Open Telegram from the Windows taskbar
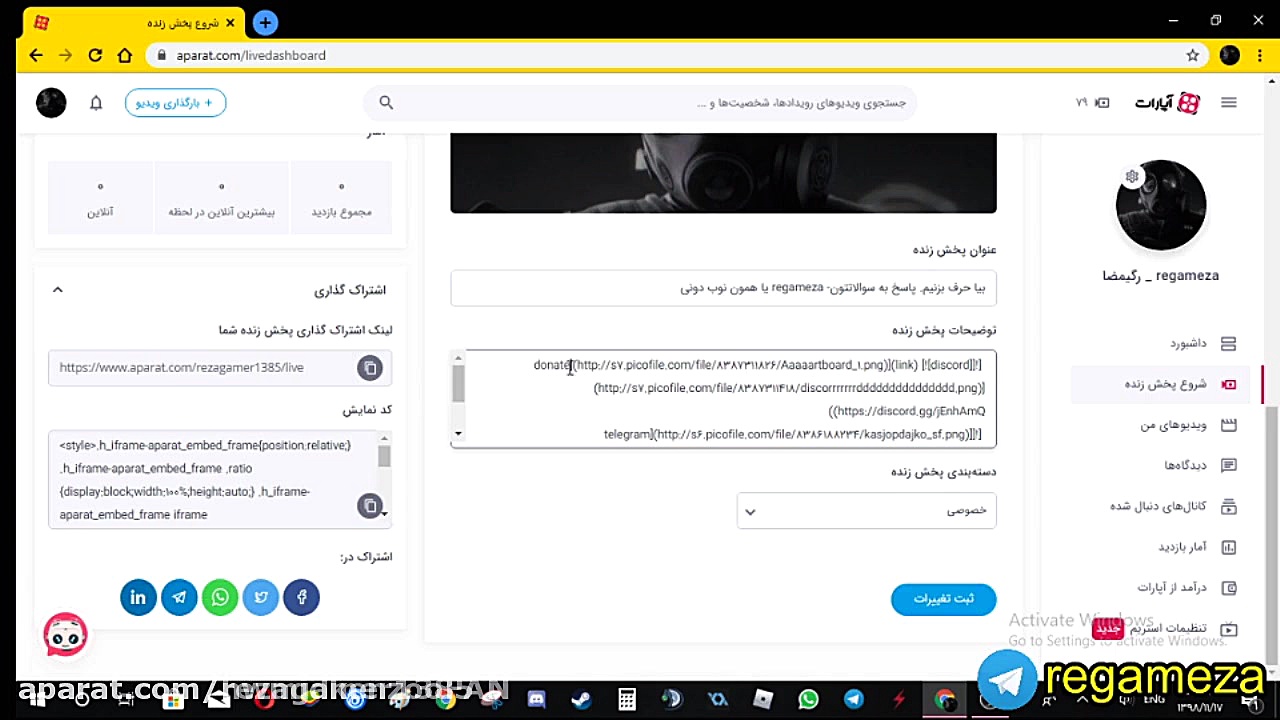The height and width of the screenshot is (720, 1280). [853, 699]
